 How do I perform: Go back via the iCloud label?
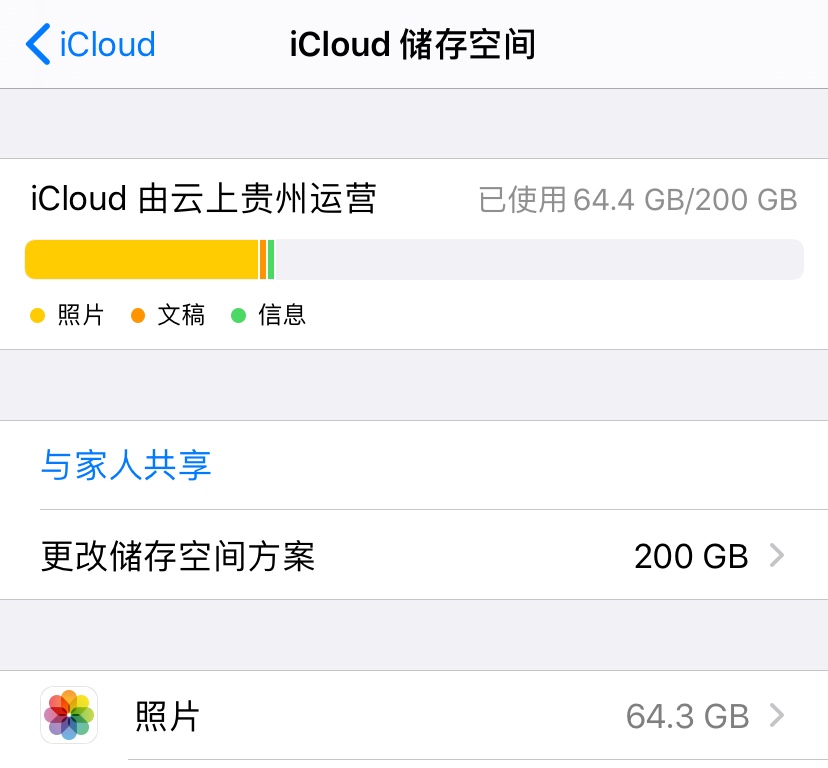tap(107, 45)
